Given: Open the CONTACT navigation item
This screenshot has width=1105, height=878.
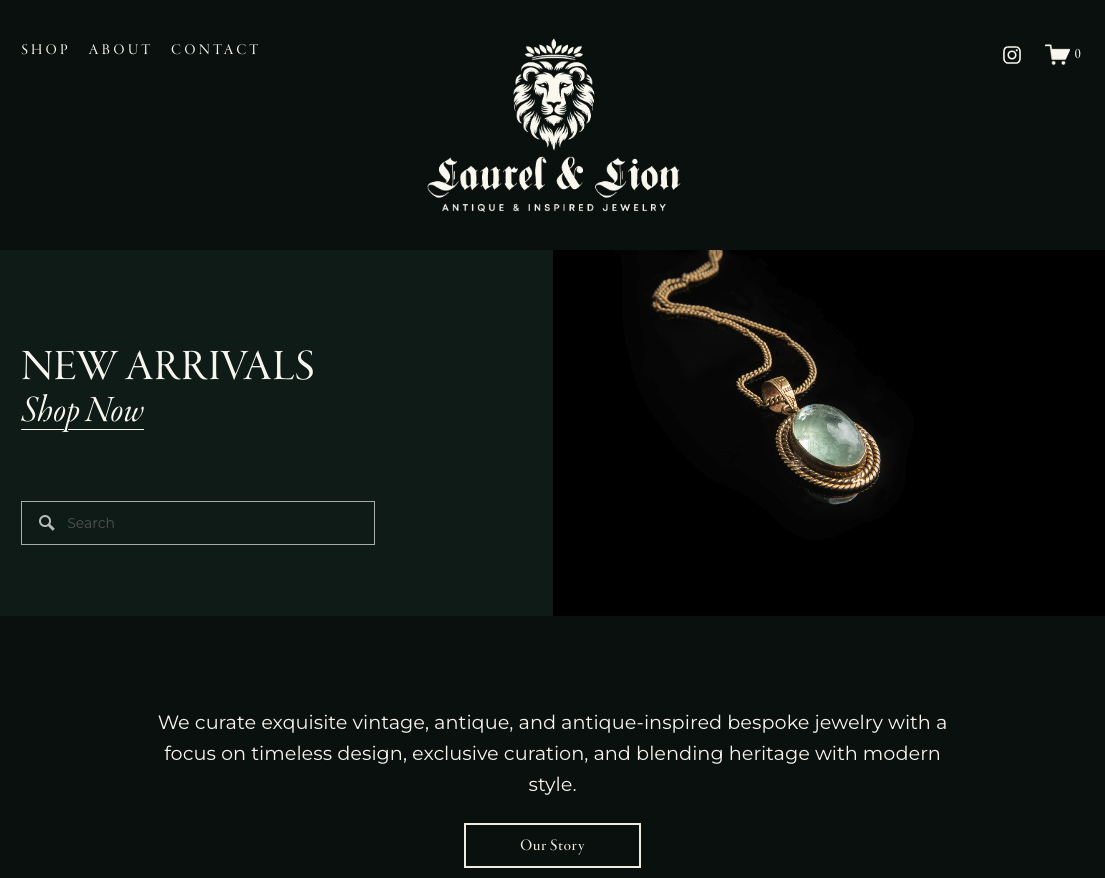Looking at the screenshot, I should [215, 49].
